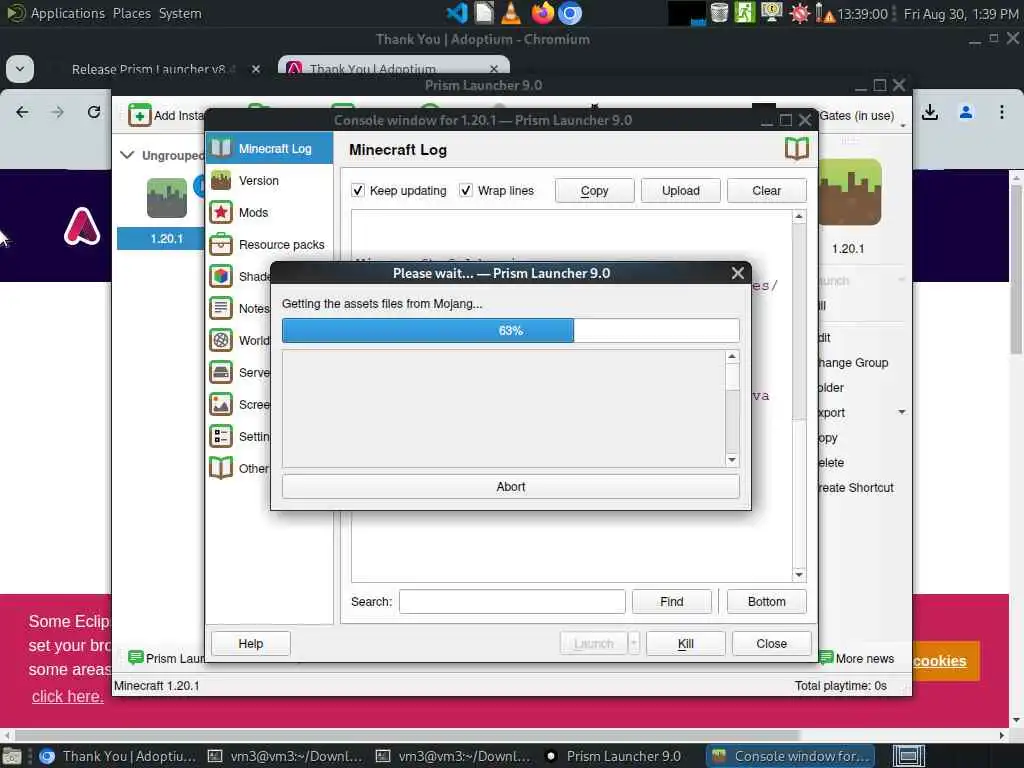This screenshot has width=1024, height=768.
Task: Expand the Export submenu arrow
Action: pos(902,412)
